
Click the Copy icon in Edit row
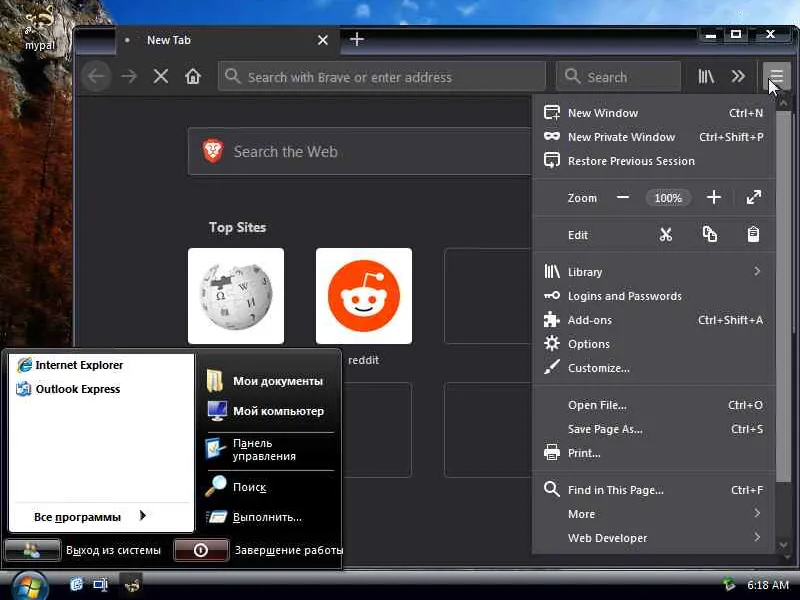tap(710, 235)
